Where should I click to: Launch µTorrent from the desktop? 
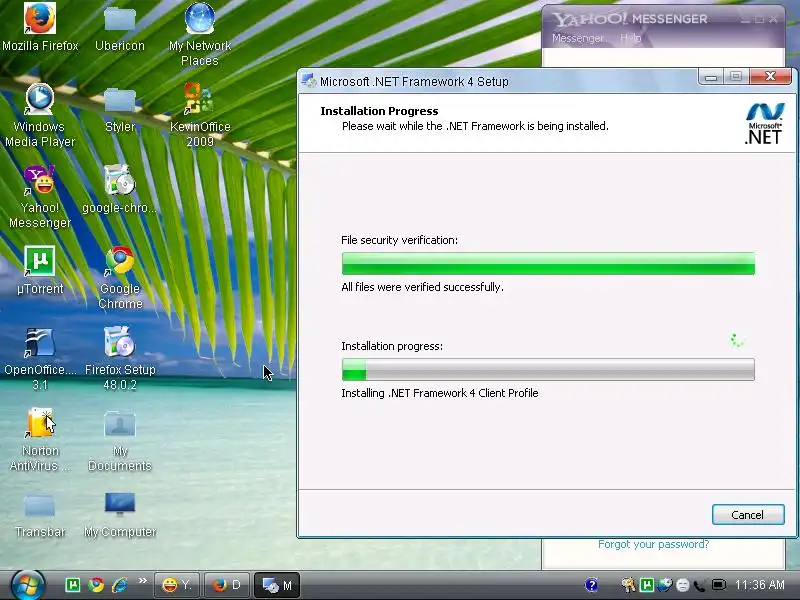40,270
